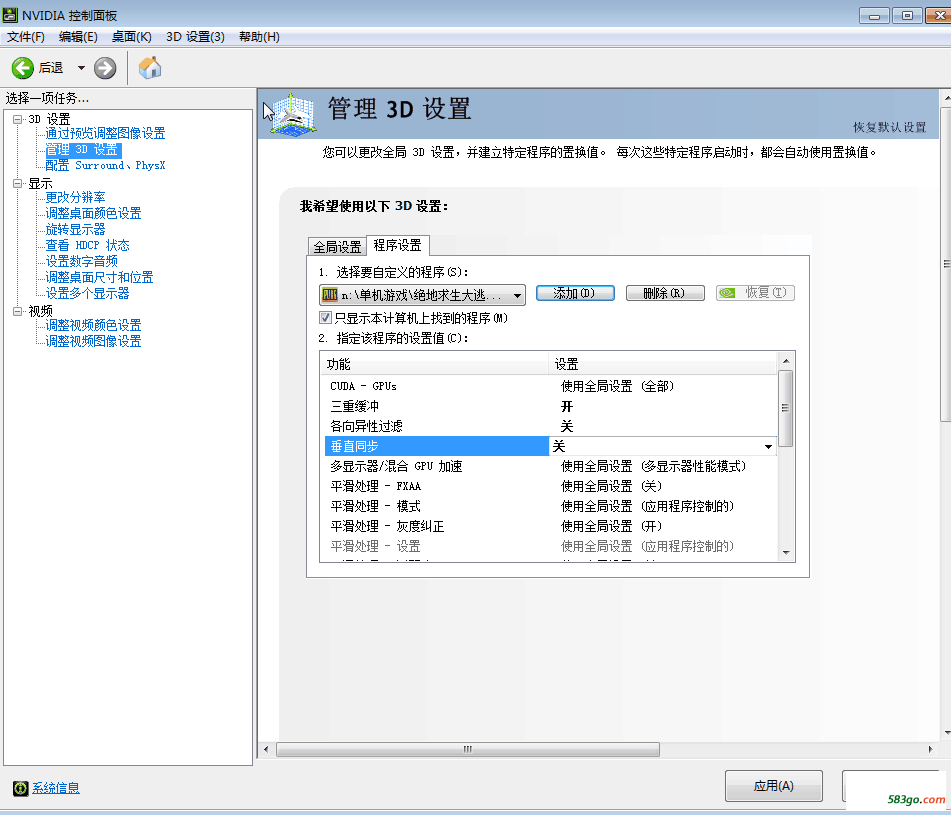Open 调整桌面尺寸和位置 tree item

(99, 277)
